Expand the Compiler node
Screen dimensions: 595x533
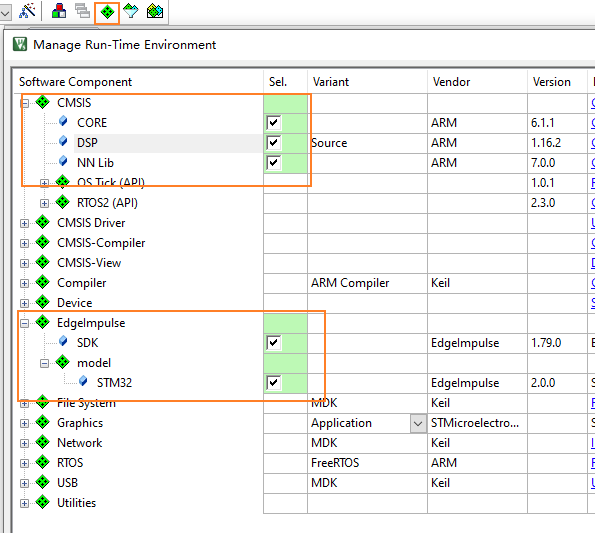[25, 283]
